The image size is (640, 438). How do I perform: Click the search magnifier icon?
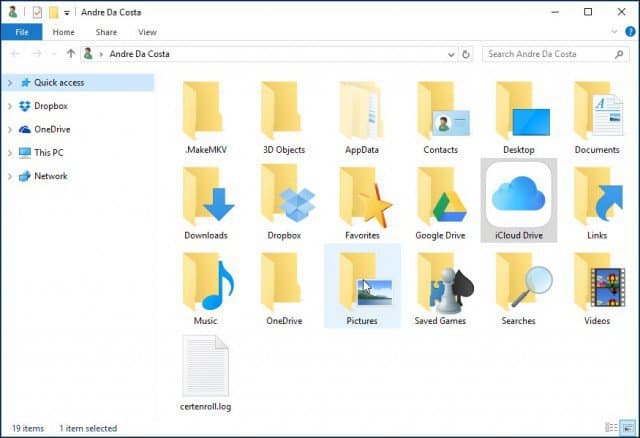pos(619,54)
